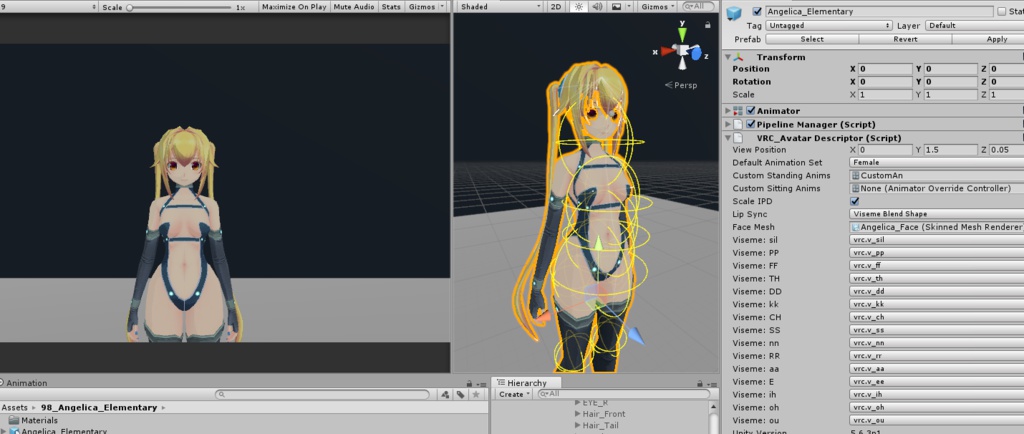
Task: Expand the Animator component
Action: pos(728,111)
